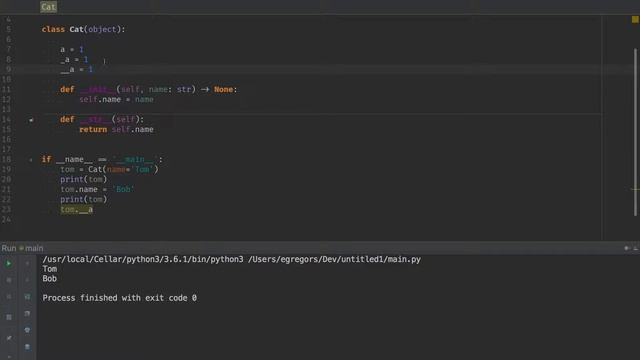This screenshot has width=640, height=360.
Task: Click the editor vertical scrollbar
Action: [x=635, y=132]
